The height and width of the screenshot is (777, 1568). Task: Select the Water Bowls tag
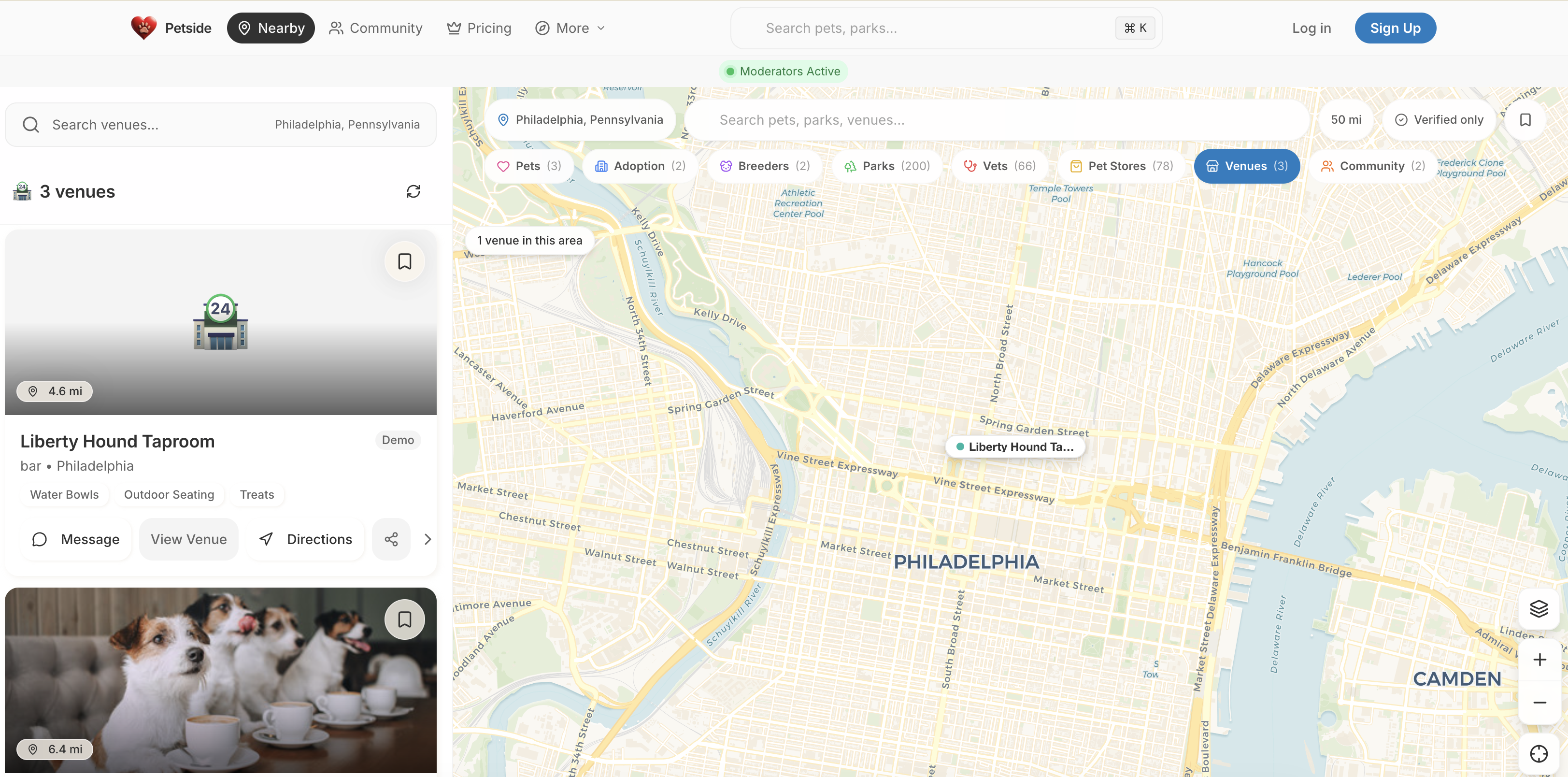(x=65, y=494)
